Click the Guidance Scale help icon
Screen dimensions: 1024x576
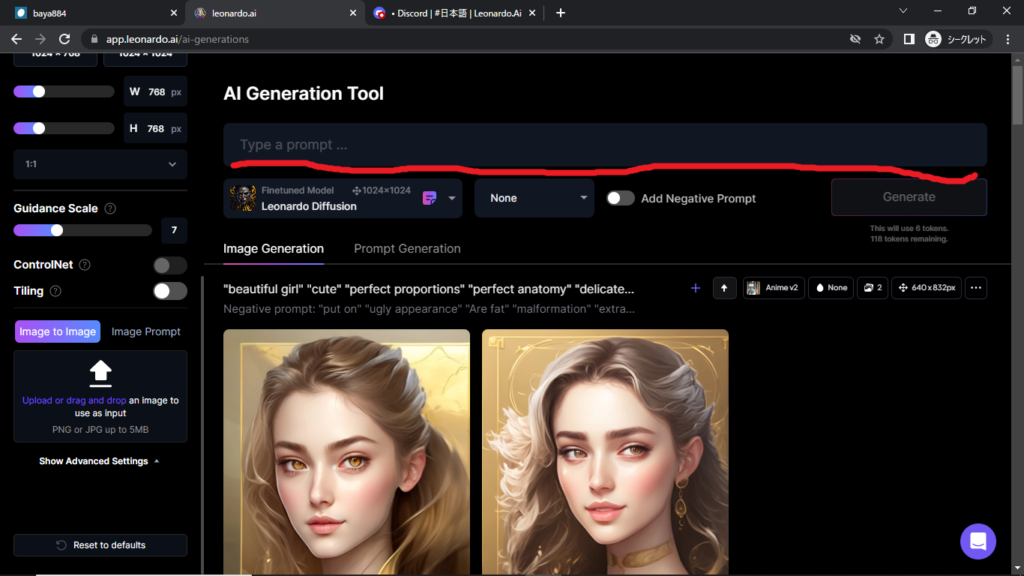[x=110, y=209]
